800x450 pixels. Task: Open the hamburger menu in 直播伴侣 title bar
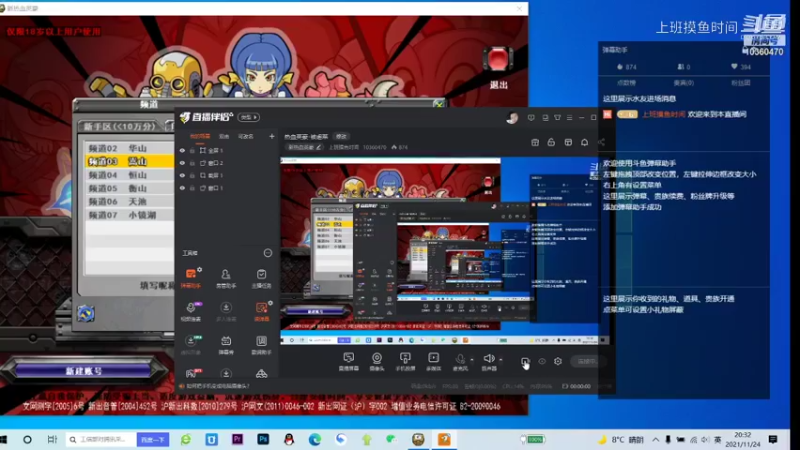coord(569,118)
